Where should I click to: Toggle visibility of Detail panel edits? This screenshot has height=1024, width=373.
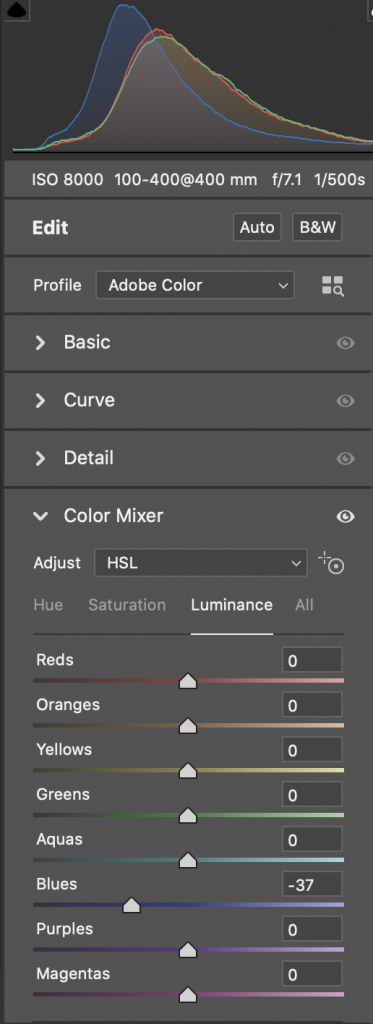click(x=346, y=458)
